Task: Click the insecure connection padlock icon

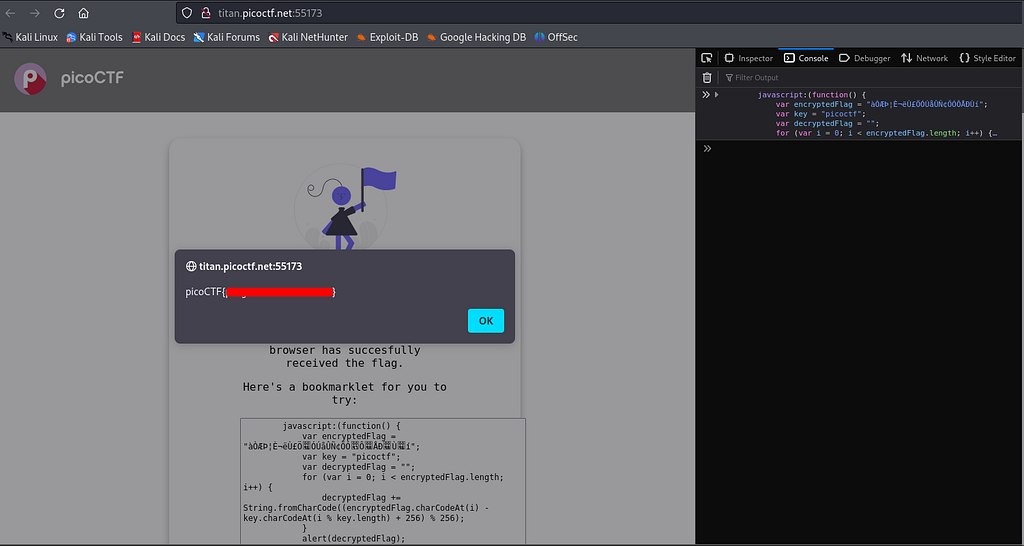Action: (x=206, y=13)
